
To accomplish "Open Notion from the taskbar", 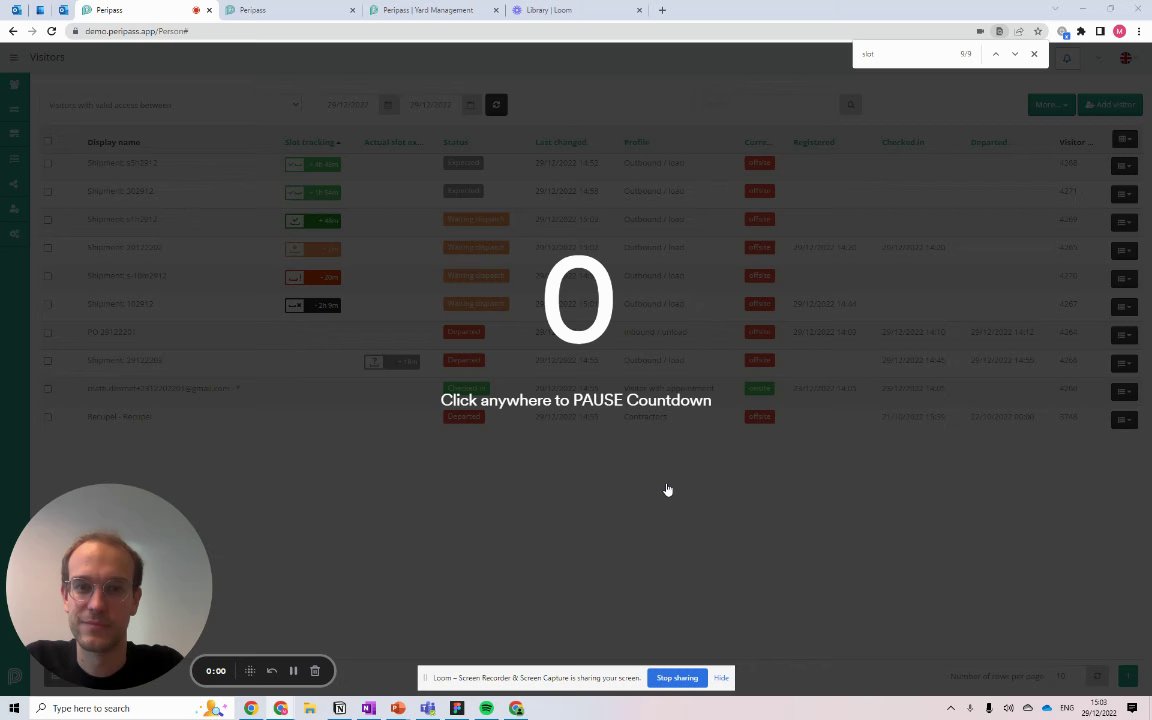I will pos(339,708).
